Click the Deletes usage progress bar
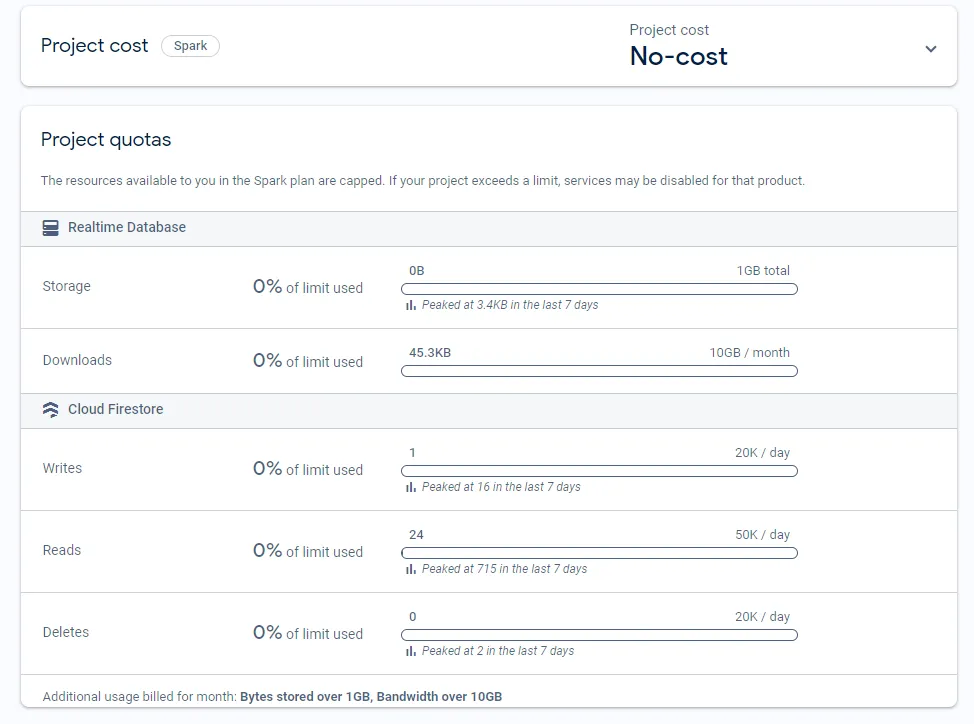The height and width of the screenshot is (724, 974). point(599,635)
